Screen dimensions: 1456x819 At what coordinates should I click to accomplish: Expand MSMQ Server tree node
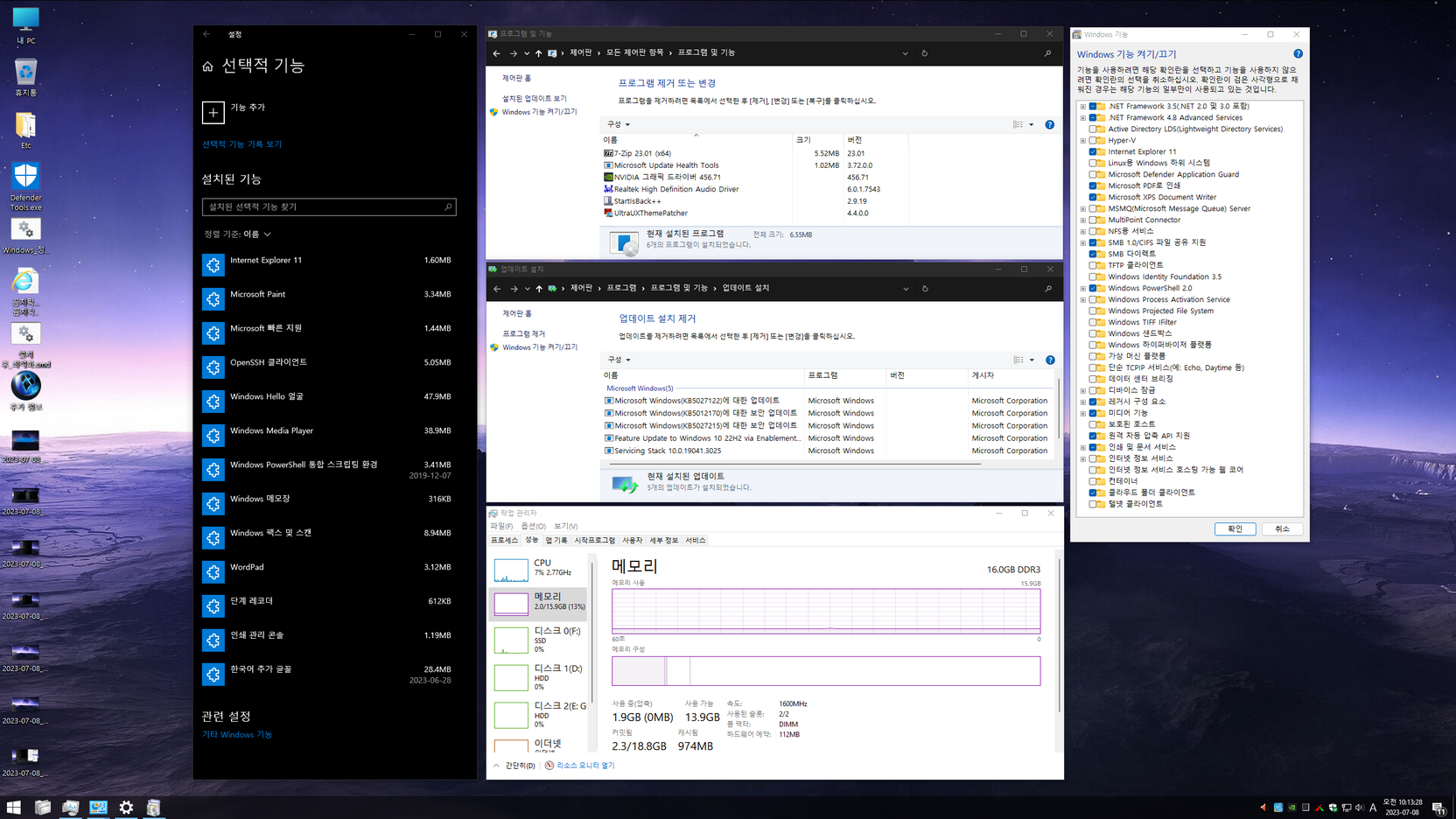1083,209
